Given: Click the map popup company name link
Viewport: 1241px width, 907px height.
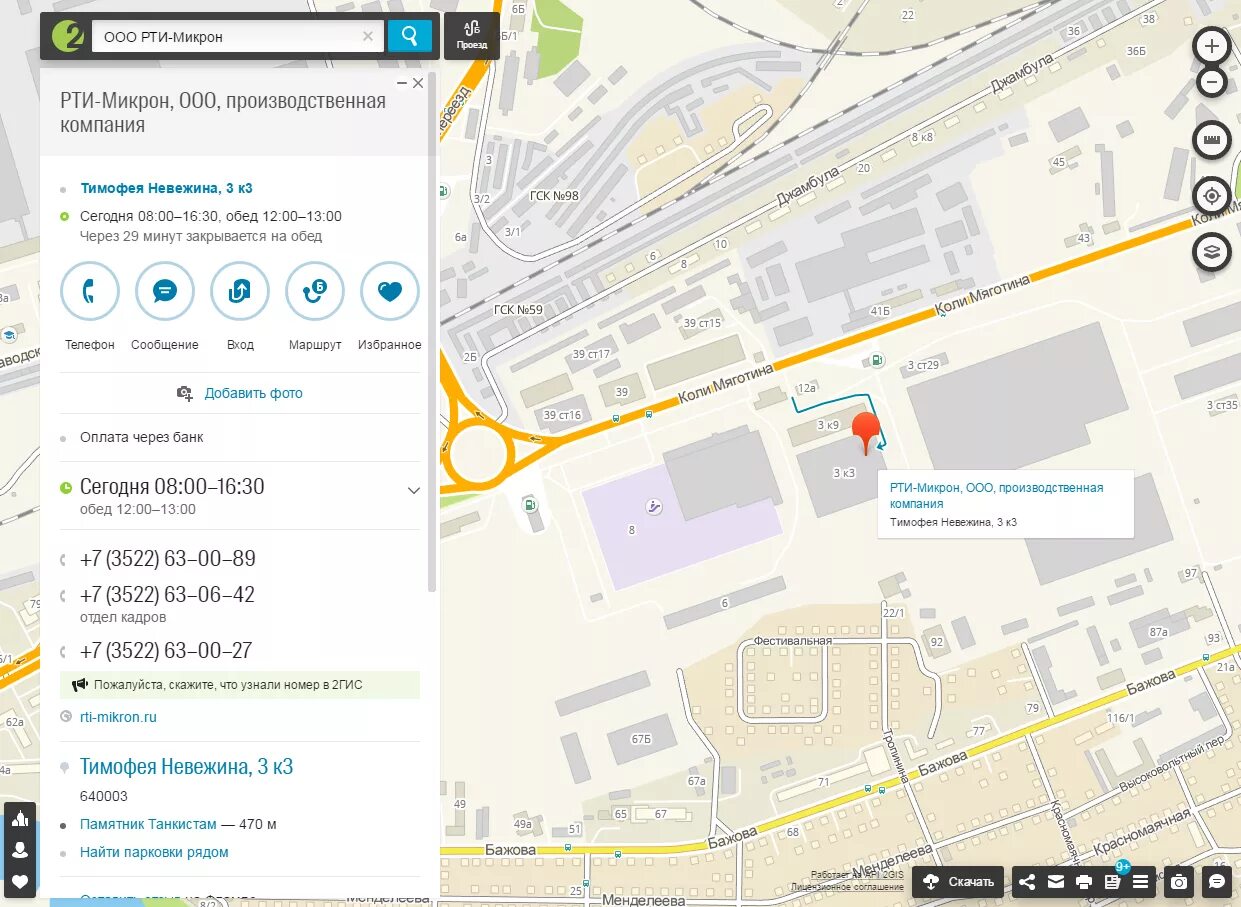Looking at the screenshot, I should (x=996, y=495).
